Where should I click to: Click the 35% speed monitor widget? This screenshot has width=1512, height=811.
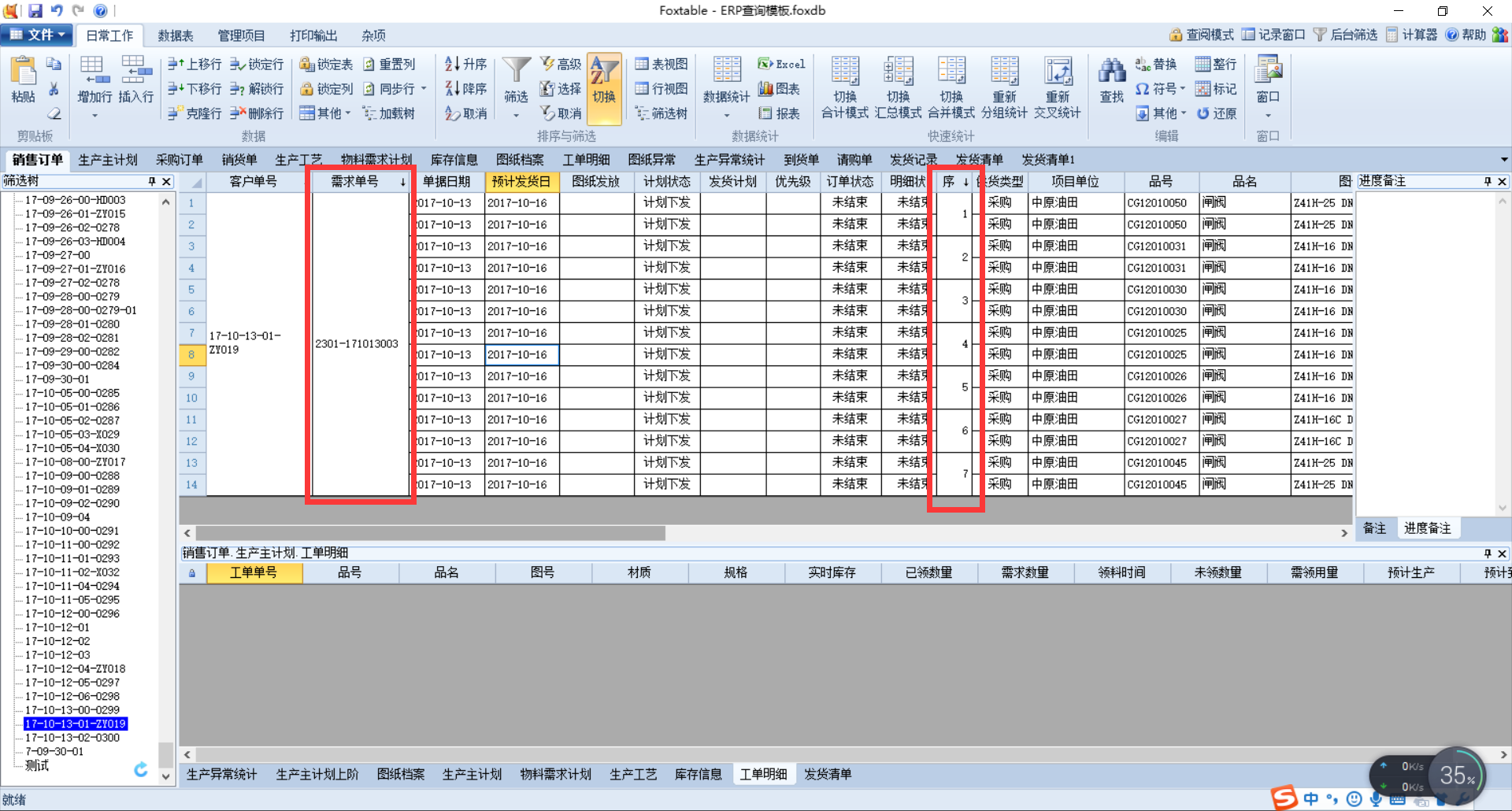1456,776
